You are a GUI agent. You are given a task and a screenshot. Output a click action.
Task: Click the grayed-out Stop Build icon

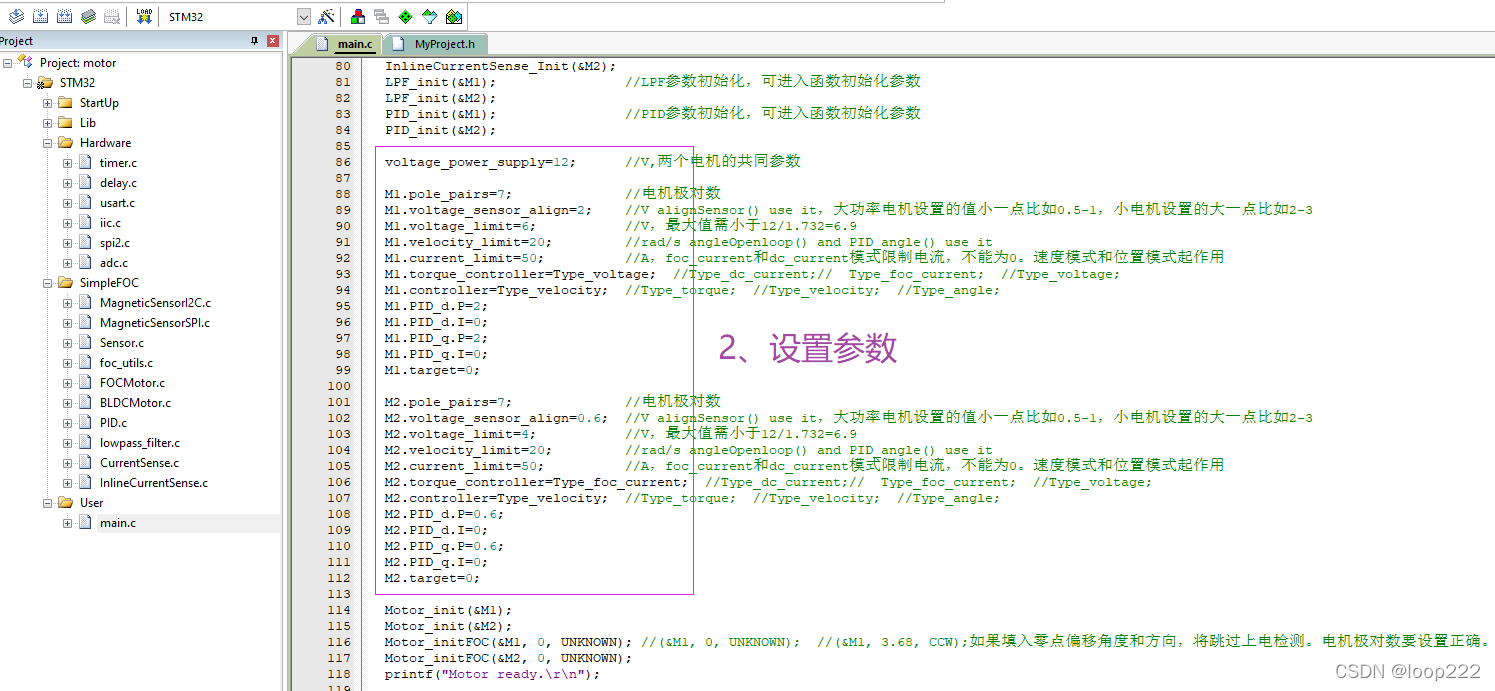point(112,16)
